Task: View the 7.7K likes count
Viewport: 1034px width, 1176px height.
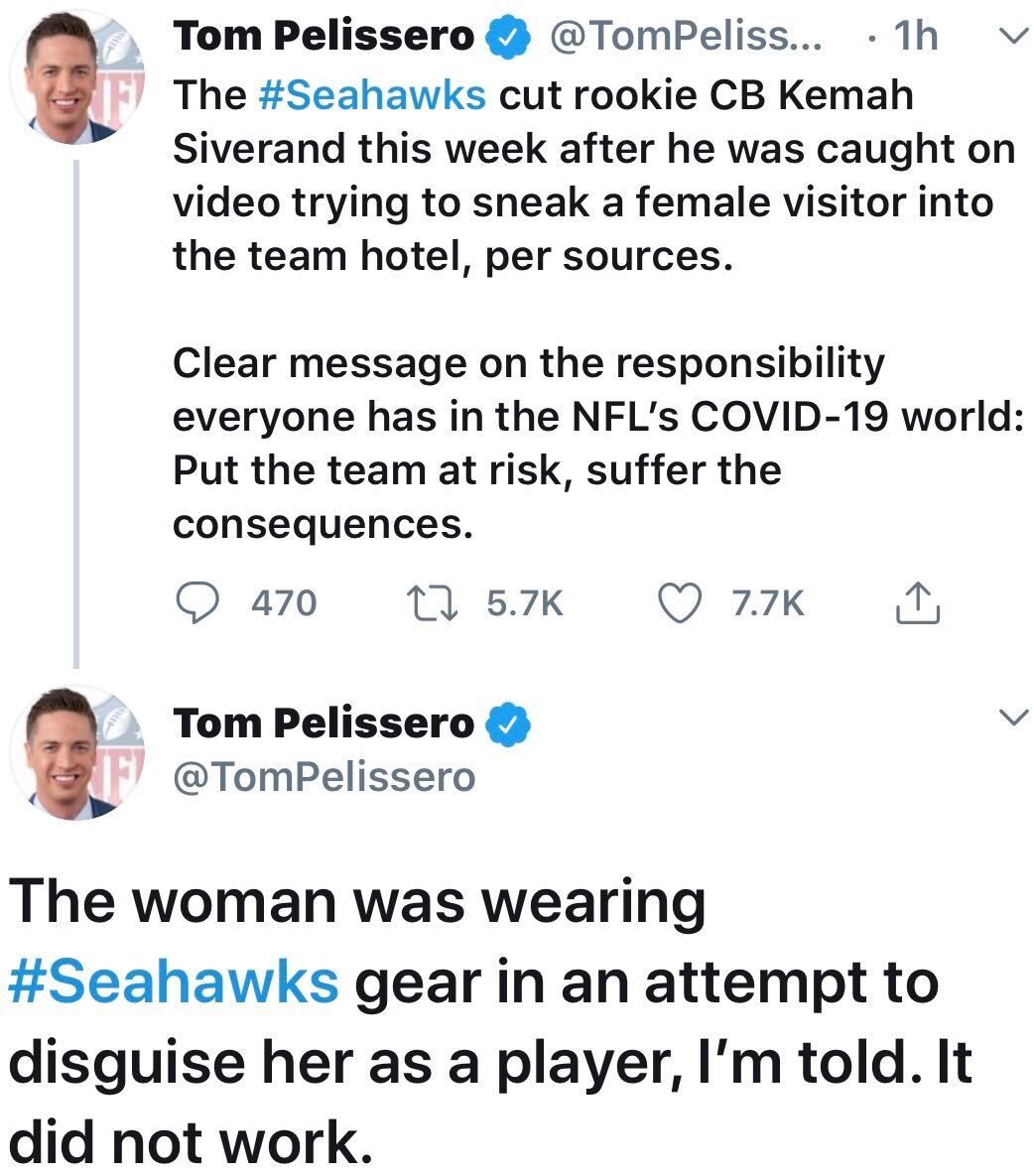Action: pyautogui.click(x=768, y=602)
